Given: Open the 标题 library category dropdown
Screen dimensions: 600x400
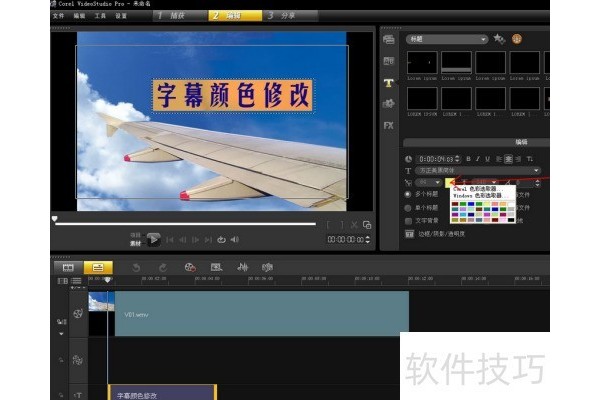Looking at the screenshot, I should pos(447,39).
